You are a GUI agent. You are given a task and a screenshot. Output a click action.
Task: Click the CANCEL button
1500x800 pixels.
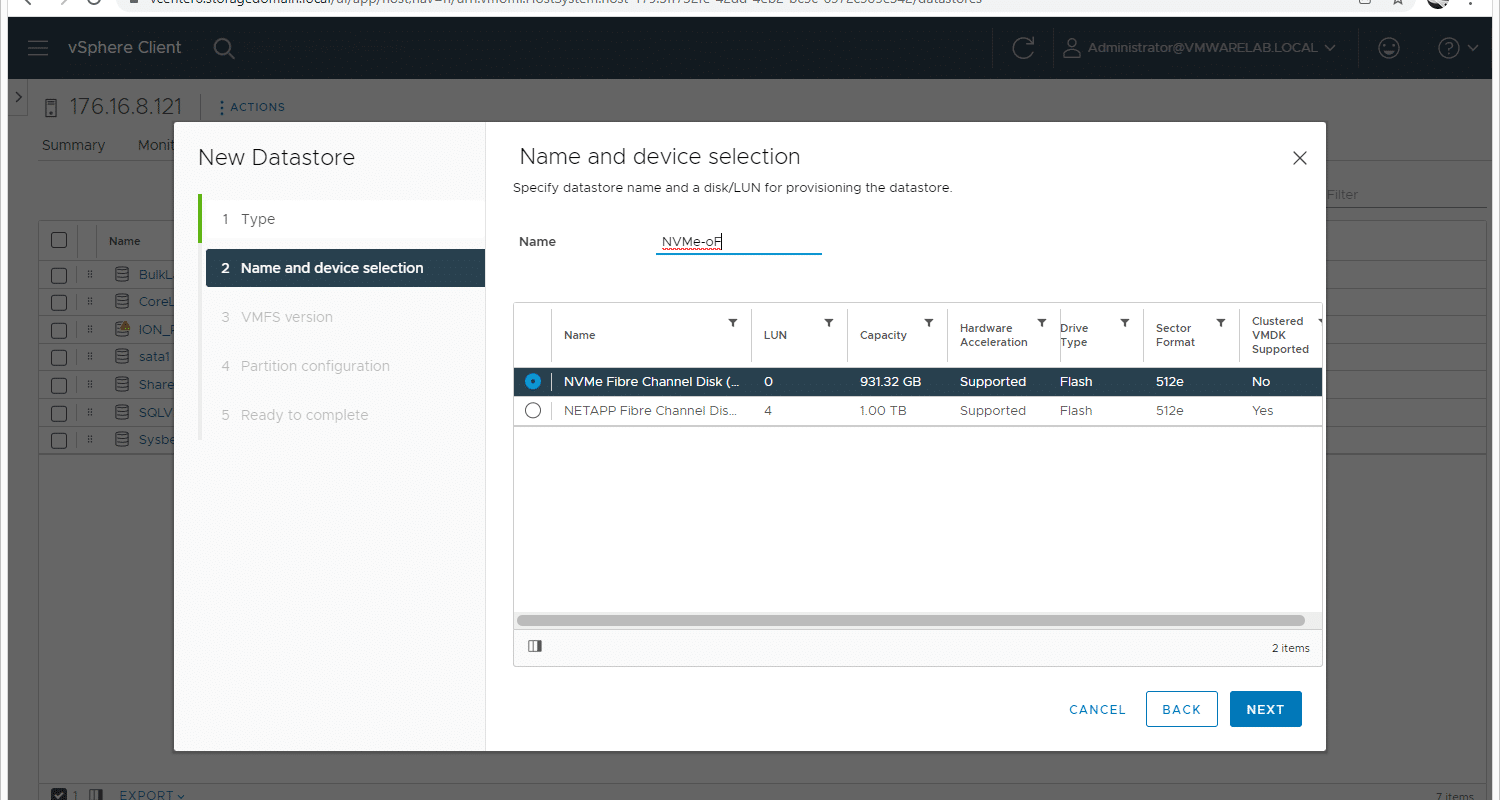tap(1097, 709)
